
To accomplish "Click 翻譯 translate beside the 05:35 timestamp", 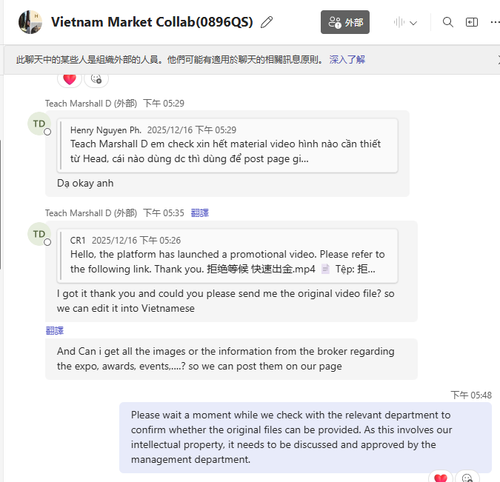I will click(200, 213).
